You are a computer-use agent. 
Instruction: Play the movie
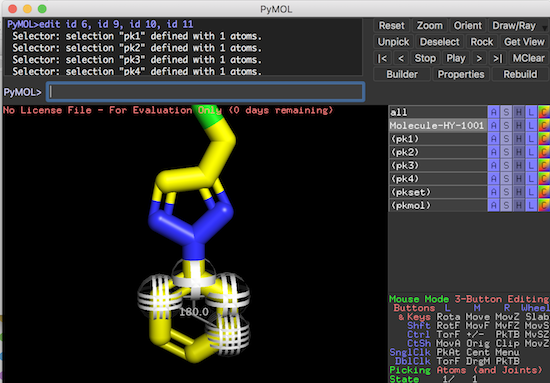tap(456, 58)
